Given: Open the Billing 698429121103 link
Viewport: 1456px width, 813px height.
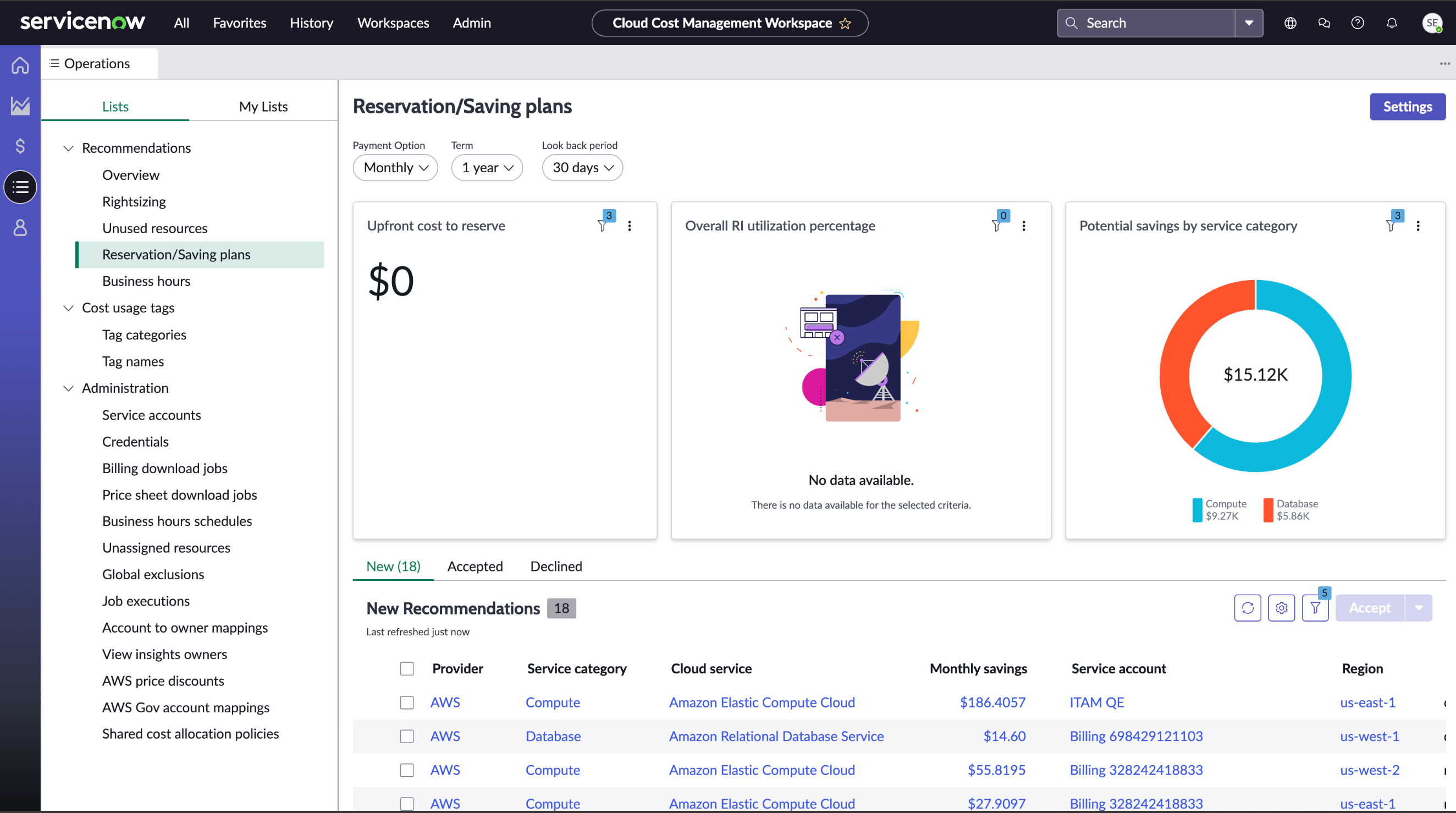Looking at the screenshot, I should [x=1136, y=737].
